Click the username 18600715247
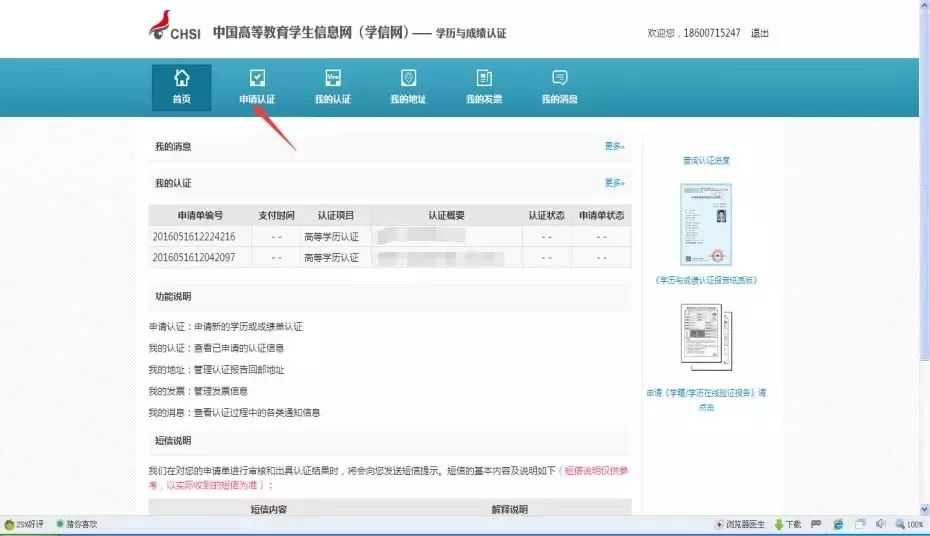The height and width of the screenshot is (536, 930). (x=712, y=33)
